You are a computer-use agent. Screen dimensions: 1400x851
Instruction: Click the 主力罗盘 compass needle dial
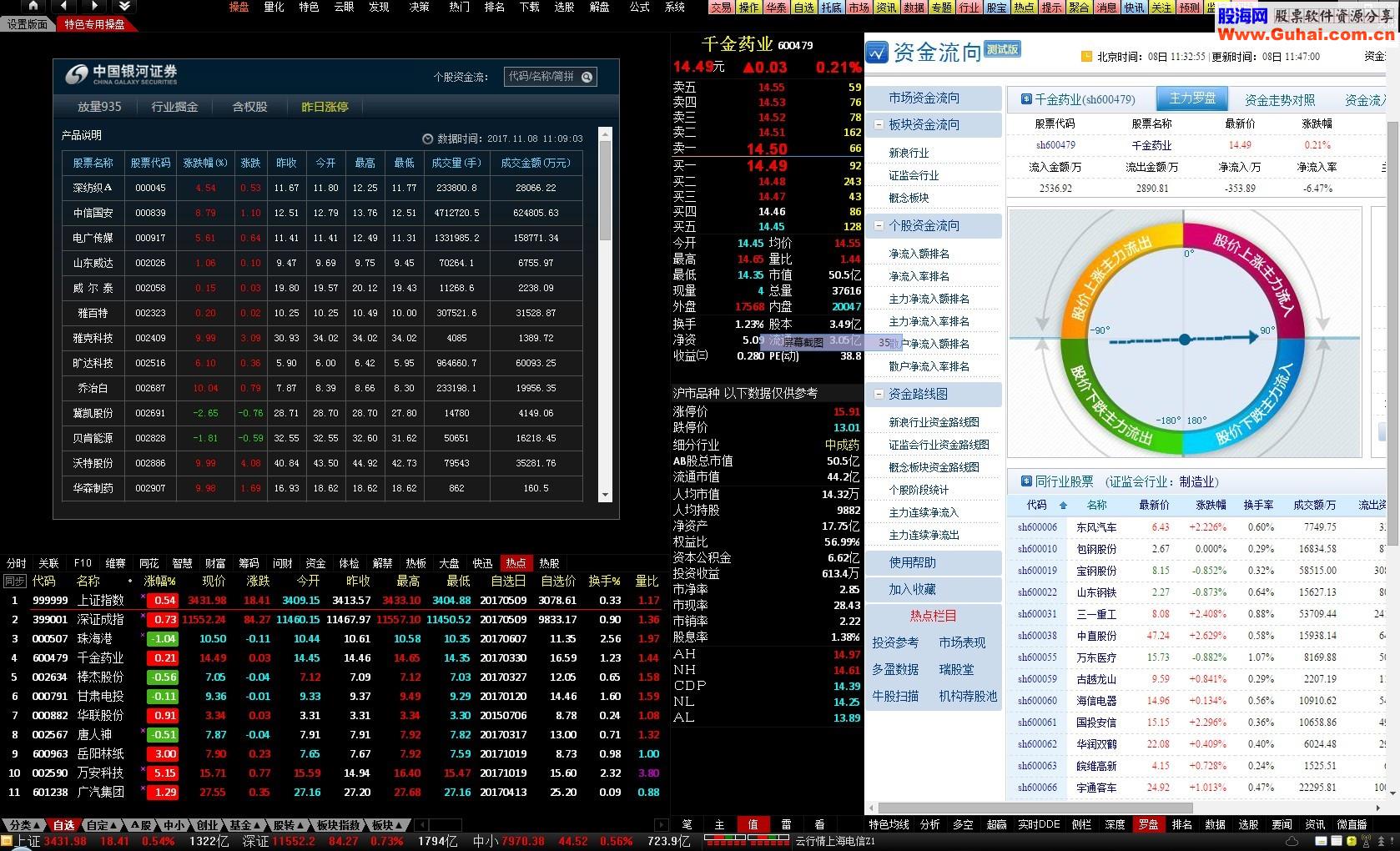point(1185,340)
